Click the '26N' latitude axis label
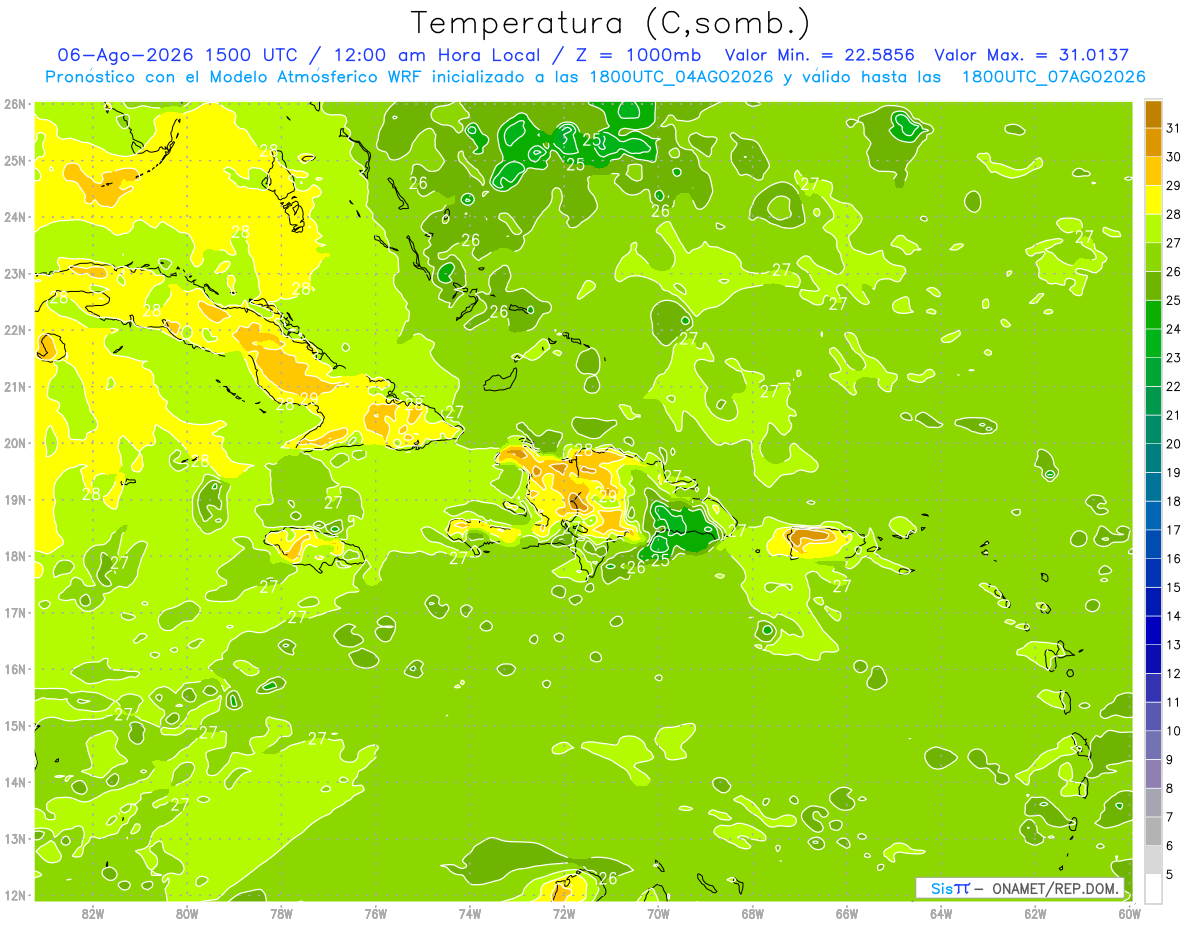This screenshot has height=927, width=1200. click(15, 104)
